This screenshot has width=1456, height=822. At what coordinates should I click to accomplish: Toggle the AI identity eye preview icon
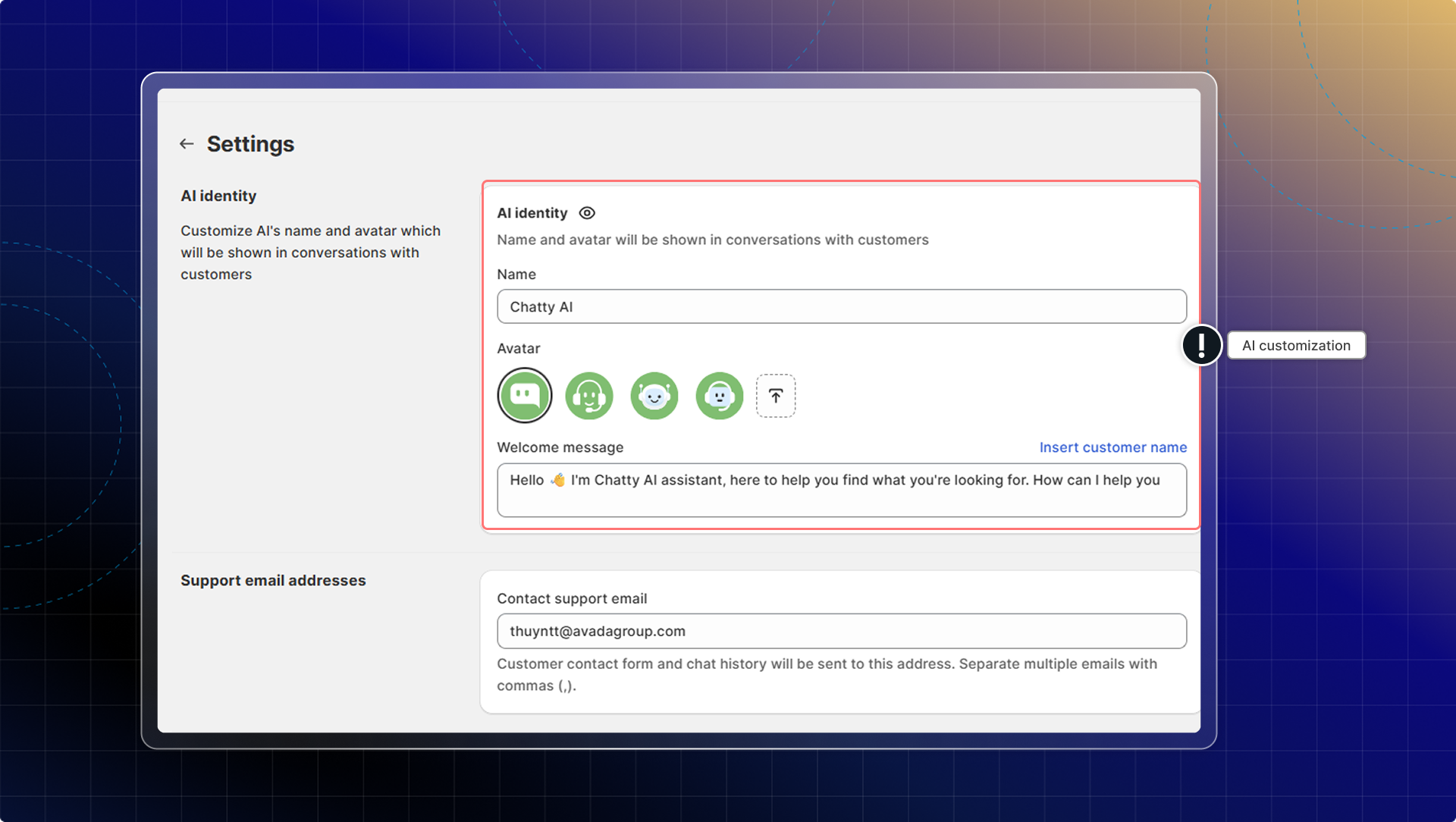coord(587,213)
